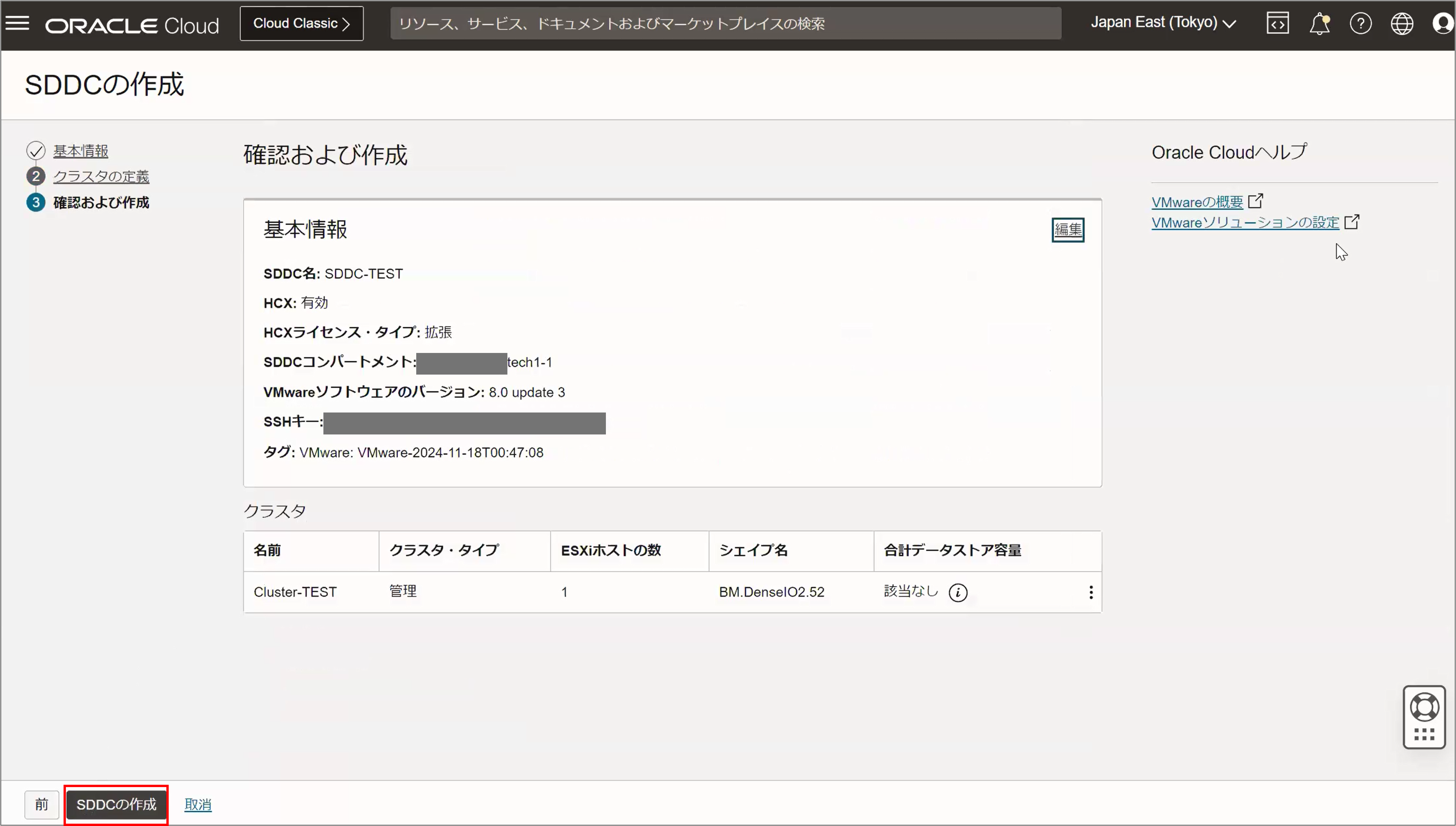
Task: Open the Cloud Shell developer tools icon
Action: 1277,23
